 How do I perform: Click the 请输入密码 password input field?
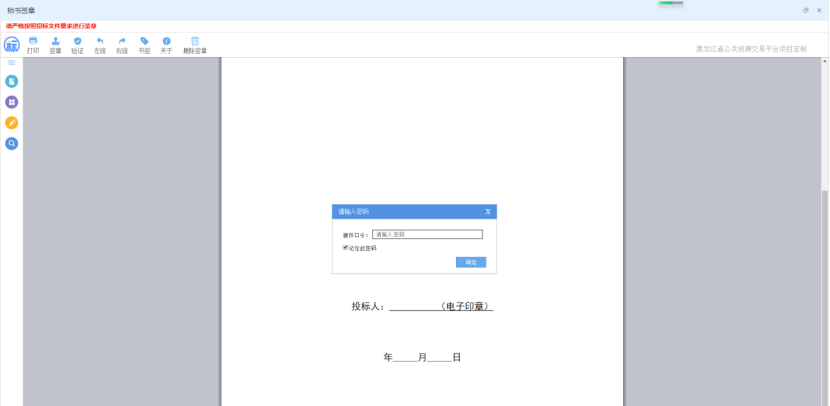[x=427, y=235]
